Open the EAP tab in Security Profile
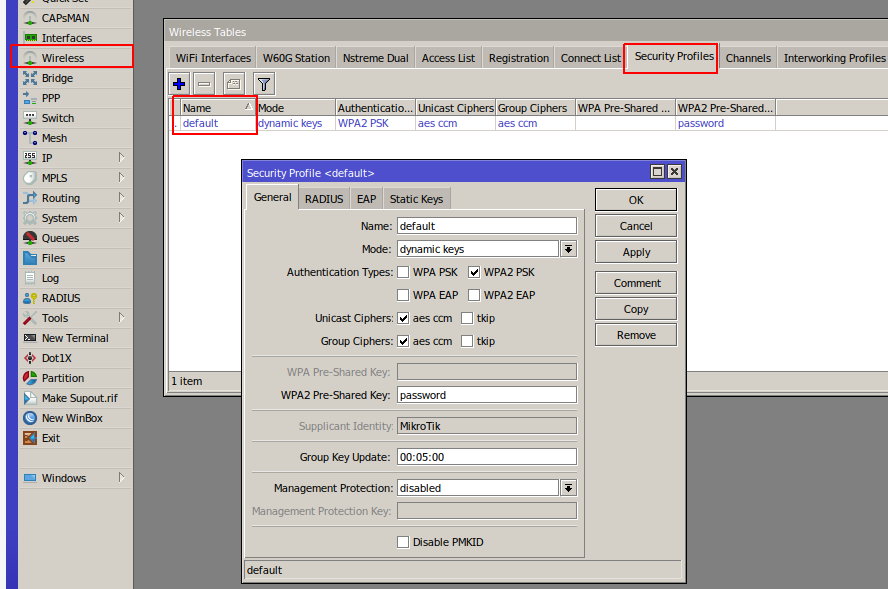 point(366,198)
